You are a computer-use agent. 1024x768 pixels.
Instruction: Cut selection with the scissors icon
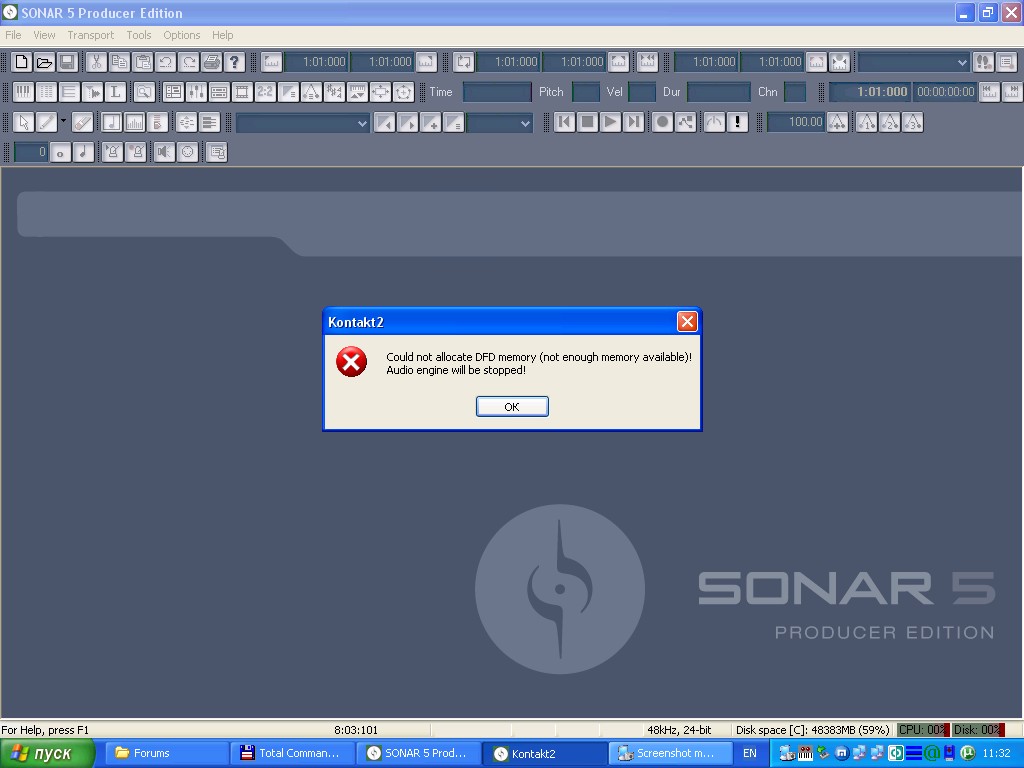96,62
